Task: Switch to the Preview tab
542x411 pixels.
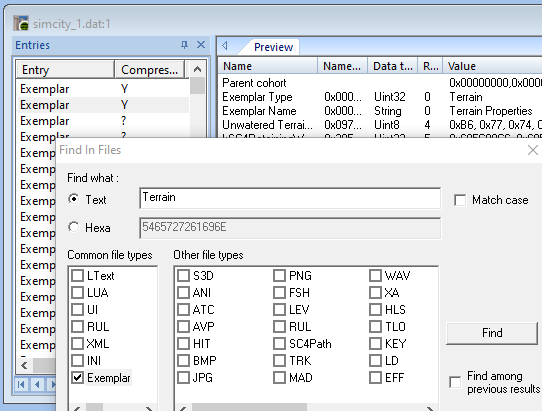Action: [x=273, y=47]
